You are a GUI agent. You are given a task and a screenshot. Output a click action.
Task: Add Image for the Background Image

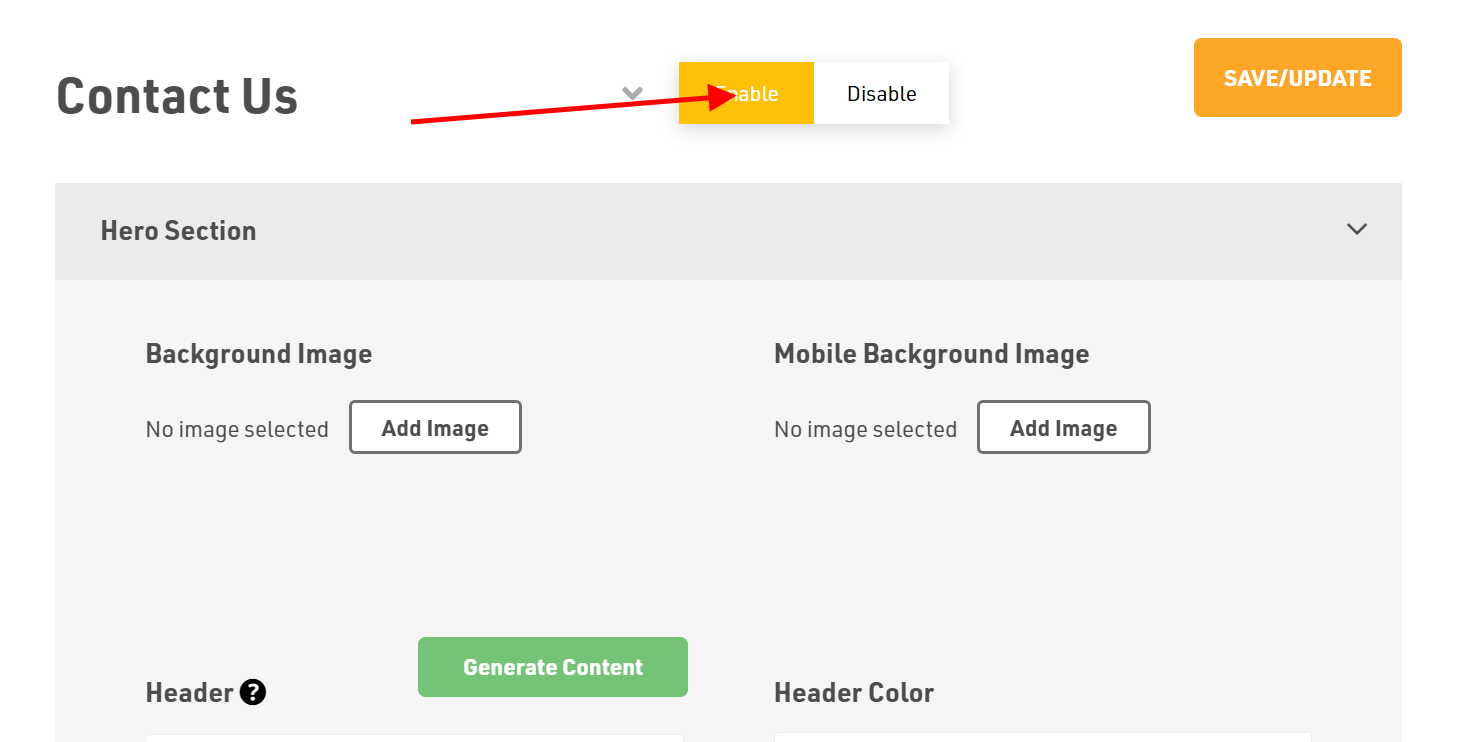click(x=435, y=428)
